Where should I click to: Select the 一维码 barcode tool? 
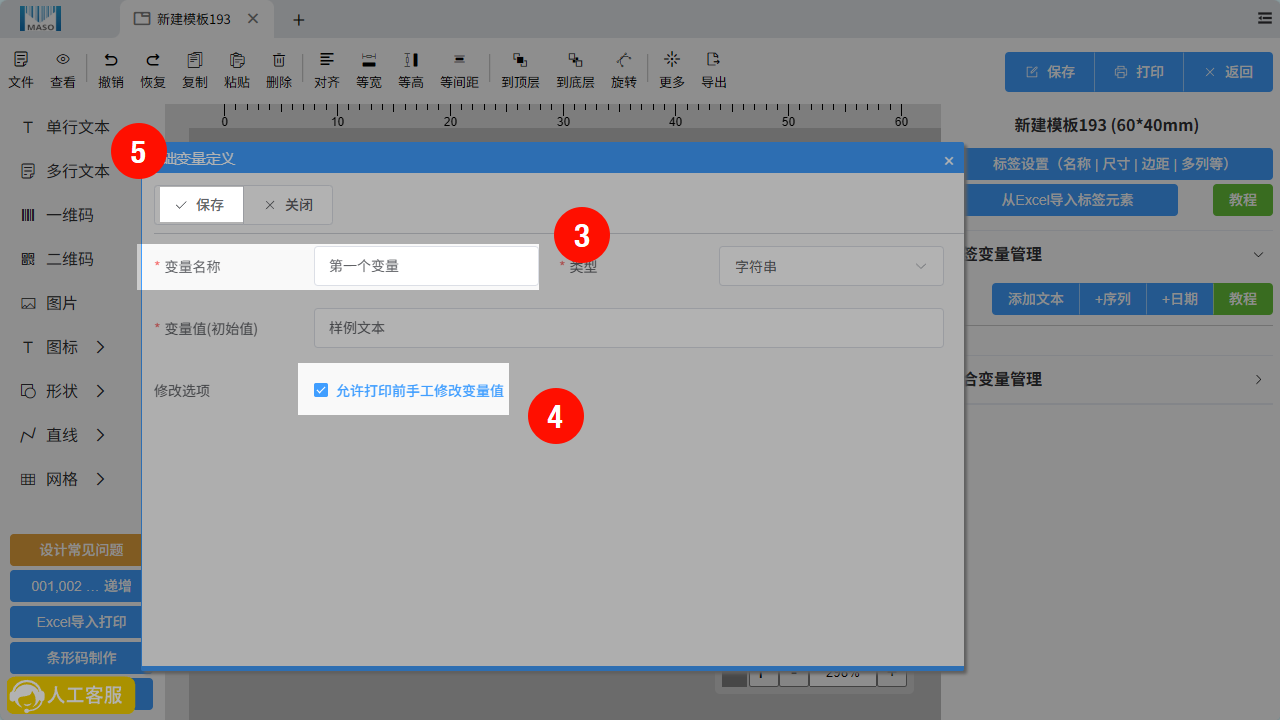(x=58, y=215)
